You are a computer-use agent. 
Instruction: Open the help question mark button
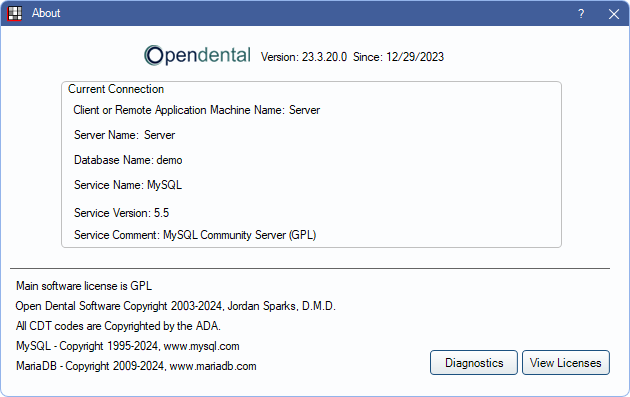tap(581, 14)
